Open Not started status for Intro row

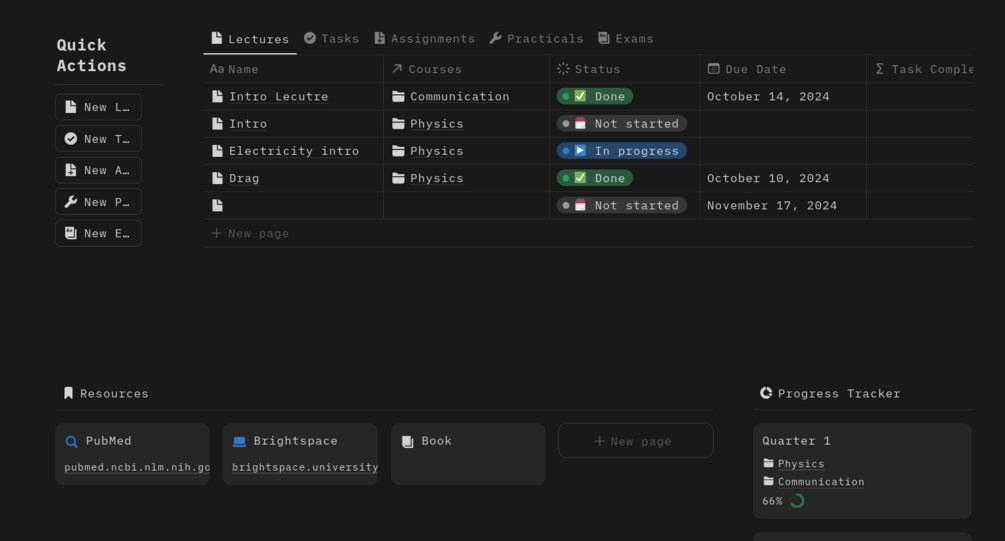pyautogui.click(x=621, y=124)
